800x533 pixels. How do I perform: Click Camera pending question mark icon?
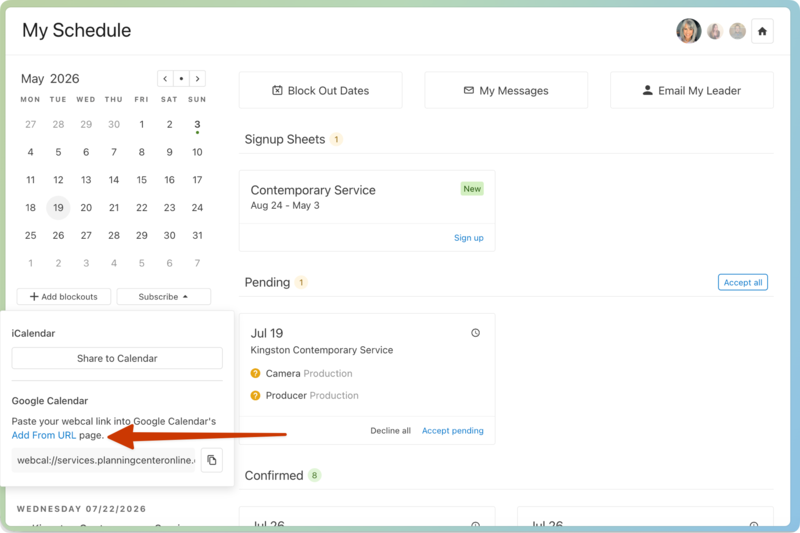[256, 373]
